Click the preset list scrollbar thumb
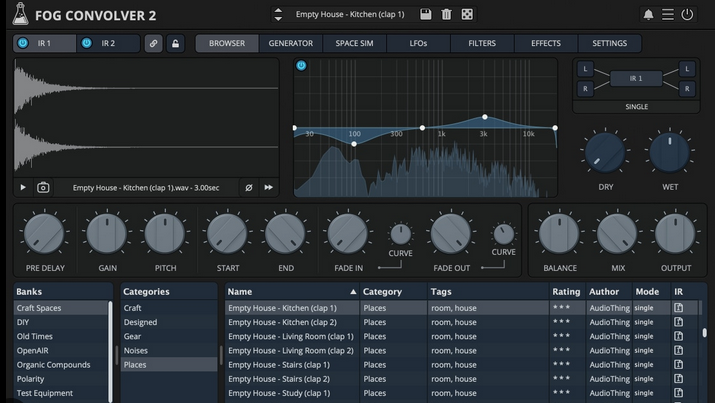 (x=705, y=333)
